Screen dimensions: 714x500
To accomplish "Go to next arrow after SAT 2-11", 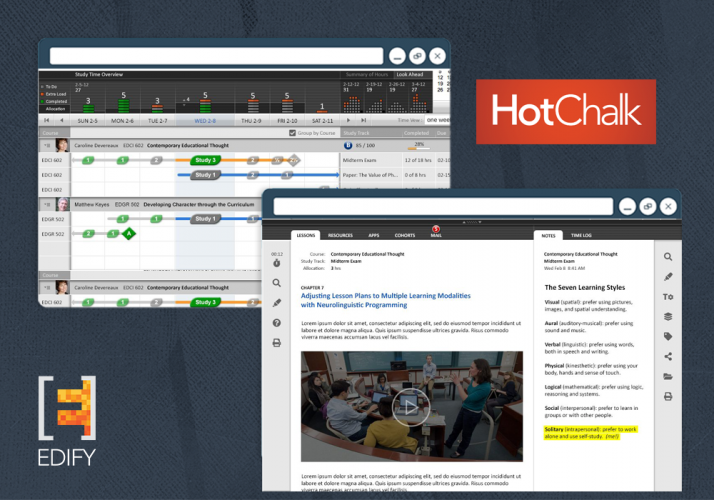I will 348,120.
